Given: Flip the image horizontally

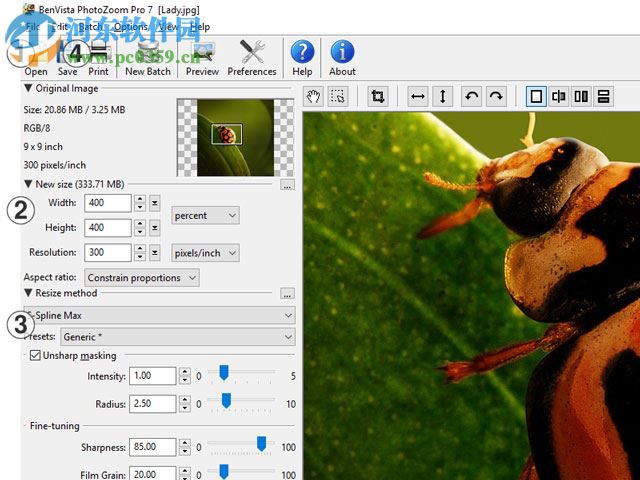Looking at the screenshot, I should (x=418, y=97).
